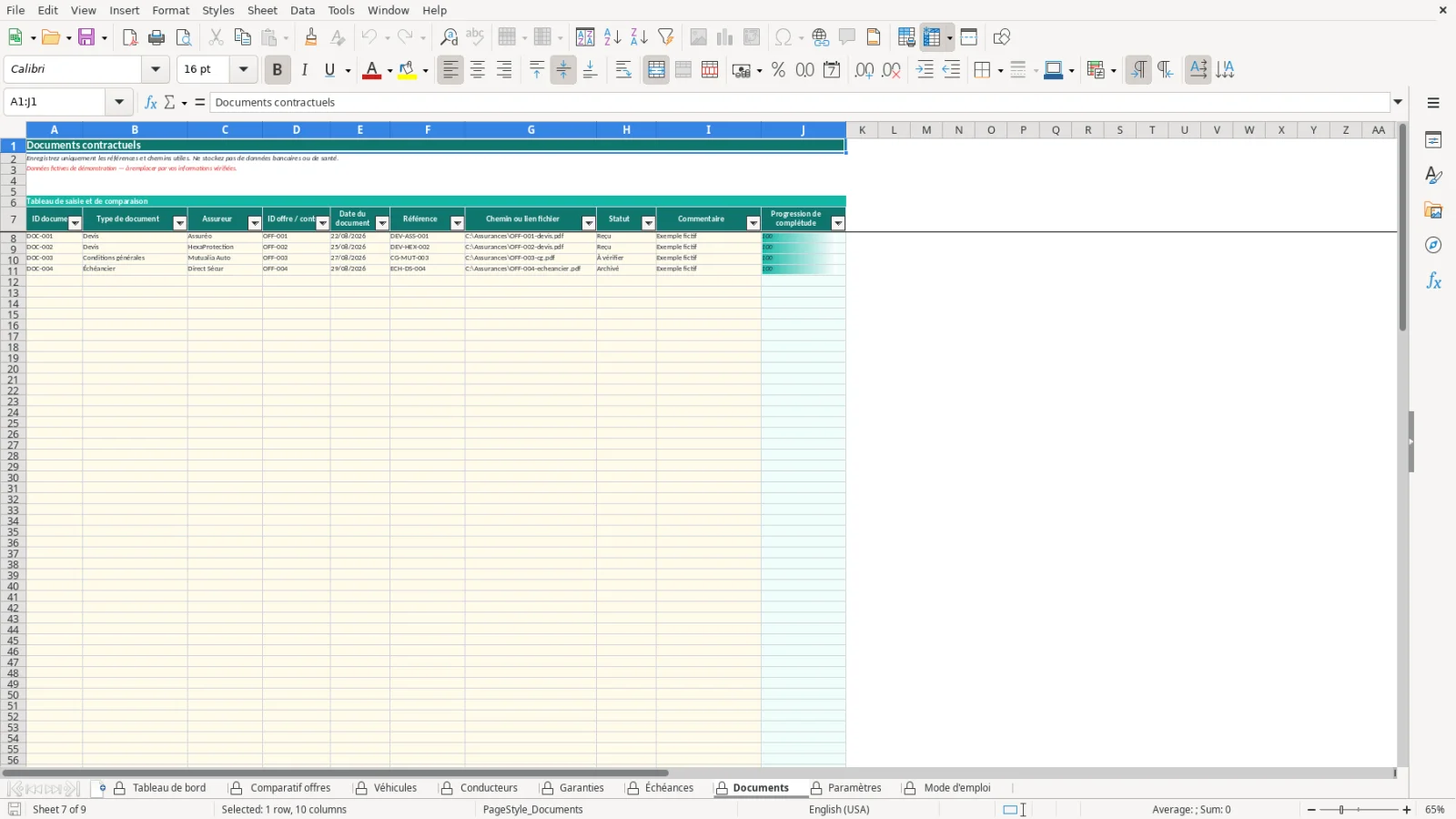This screenshot has height=819, width=1456.
Task: Open the sidebar Properties panel
Action: click(x=1434, y=140)
